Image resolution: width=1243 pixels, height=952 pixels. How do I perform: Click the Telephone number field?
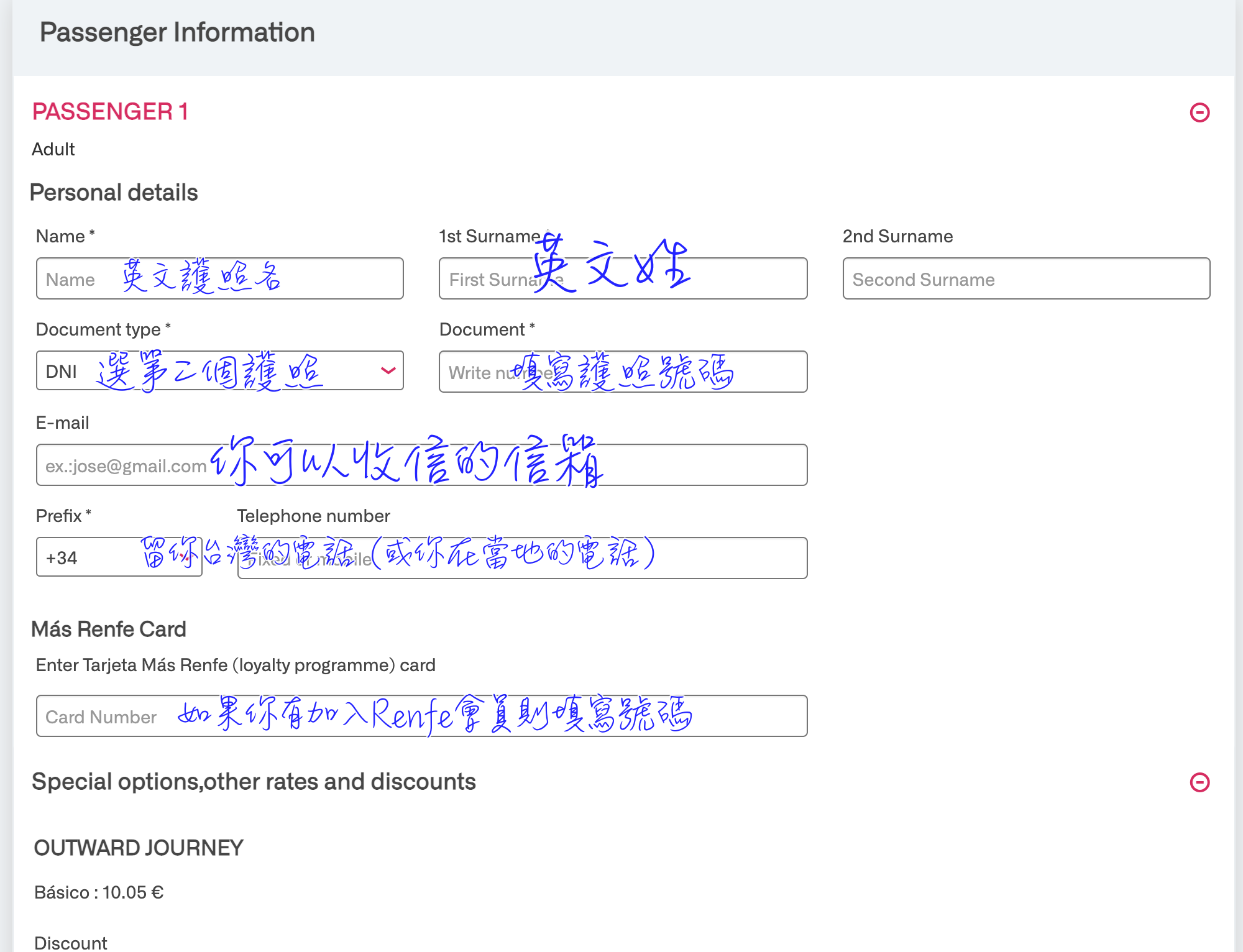pos(522,558)
